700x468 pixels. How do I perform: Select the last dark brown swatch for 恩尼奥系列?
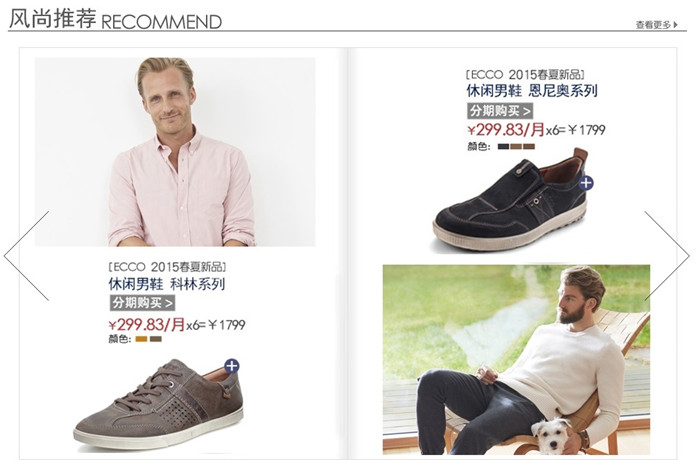coord(529,146)
